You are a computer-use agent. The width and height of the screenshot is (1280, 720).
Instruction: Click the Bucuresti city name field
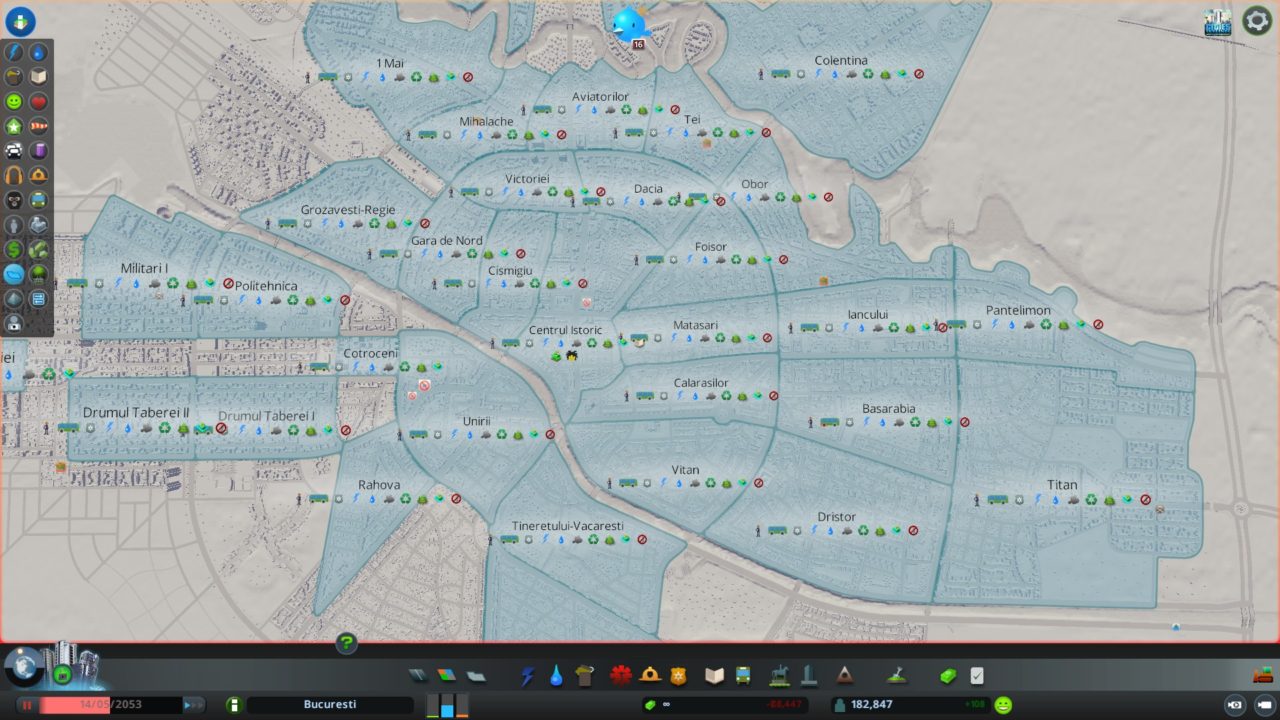click(329, 705)
